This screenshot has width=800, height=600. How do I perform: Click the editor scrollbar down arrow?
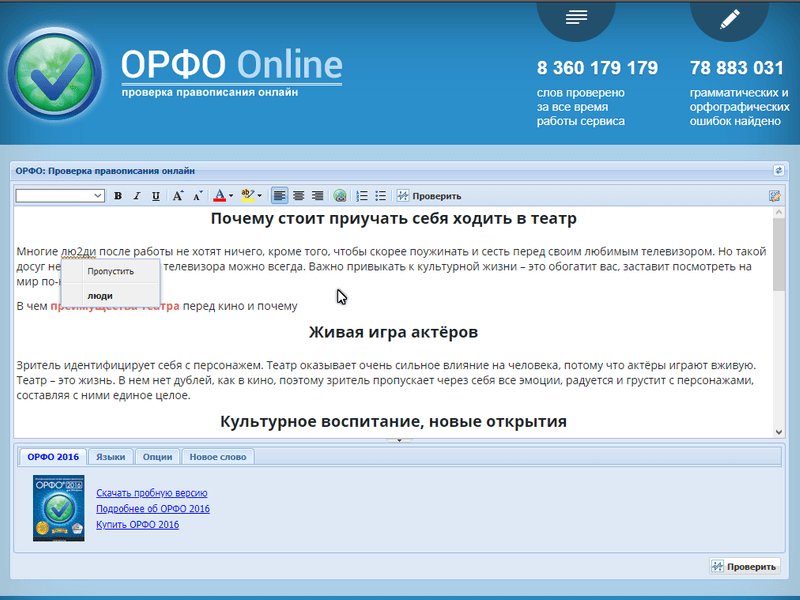[x=779, y=432]
